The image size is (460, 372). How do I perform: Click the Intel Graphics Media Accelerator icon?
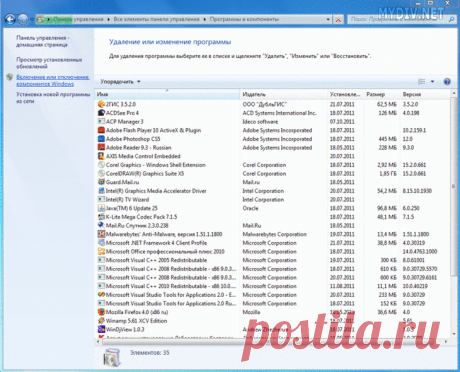(x=101, y=191)
